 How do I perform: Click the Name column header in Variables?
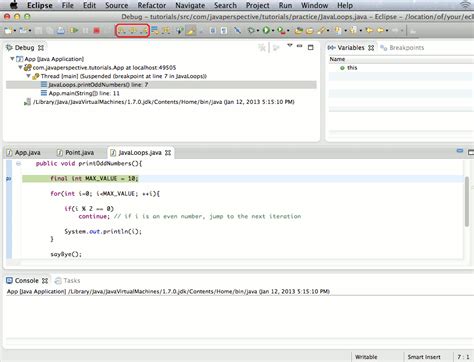tap(337, 59)
